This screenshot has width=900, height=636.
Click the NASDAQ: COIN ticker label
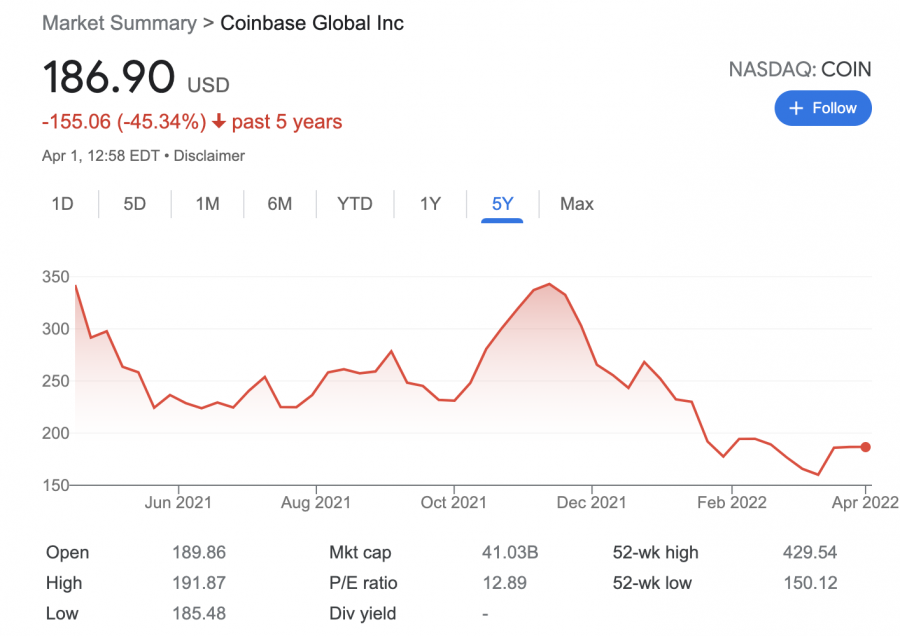pyautogui.click(x=800, y=69)
